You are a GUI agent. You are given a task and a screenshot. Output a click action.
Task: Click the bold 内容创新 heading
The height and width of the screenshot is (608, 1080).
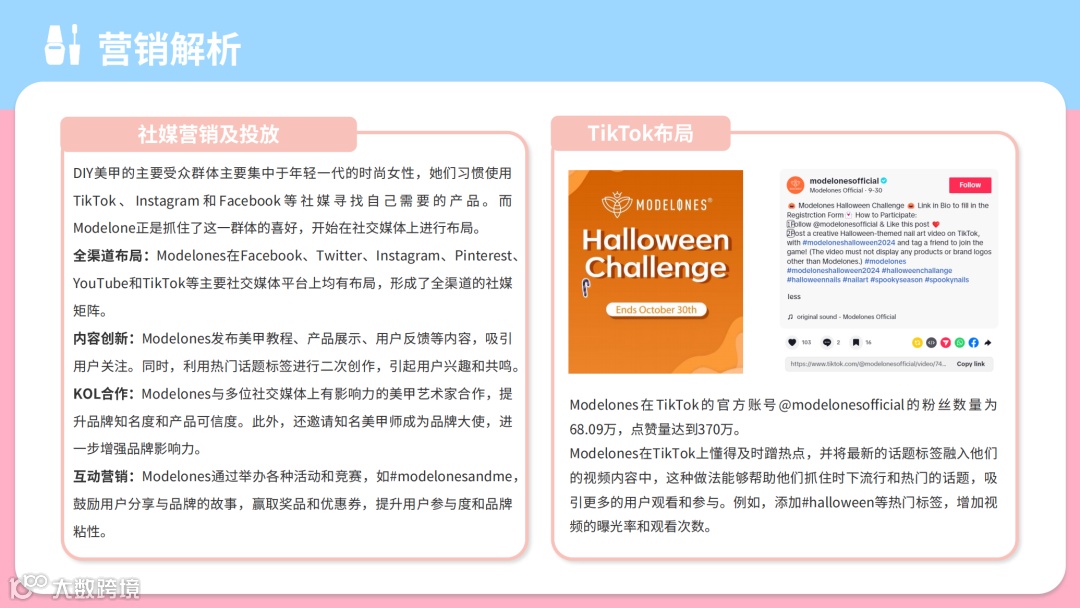[101, 338]
